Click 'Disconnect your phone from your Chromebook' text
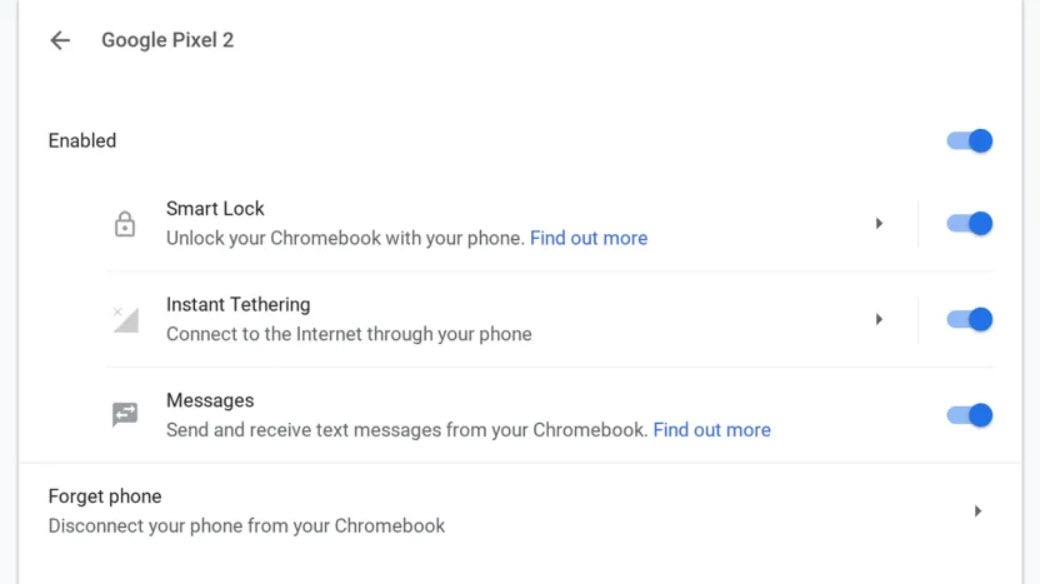1040x584 pixels. [x=246, y=526]
